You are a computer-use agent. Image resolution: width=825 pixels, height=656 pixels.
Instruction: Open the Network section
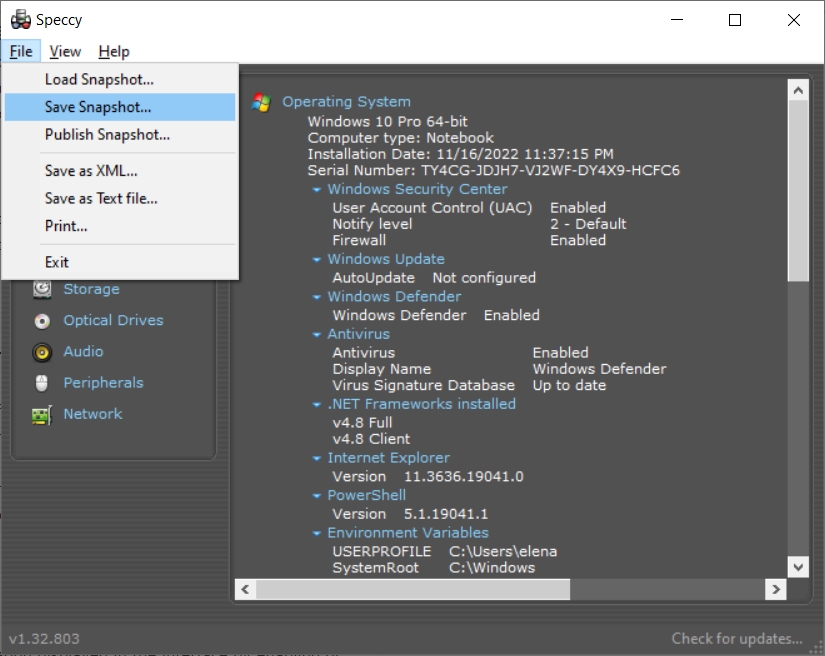coord(93,413)
